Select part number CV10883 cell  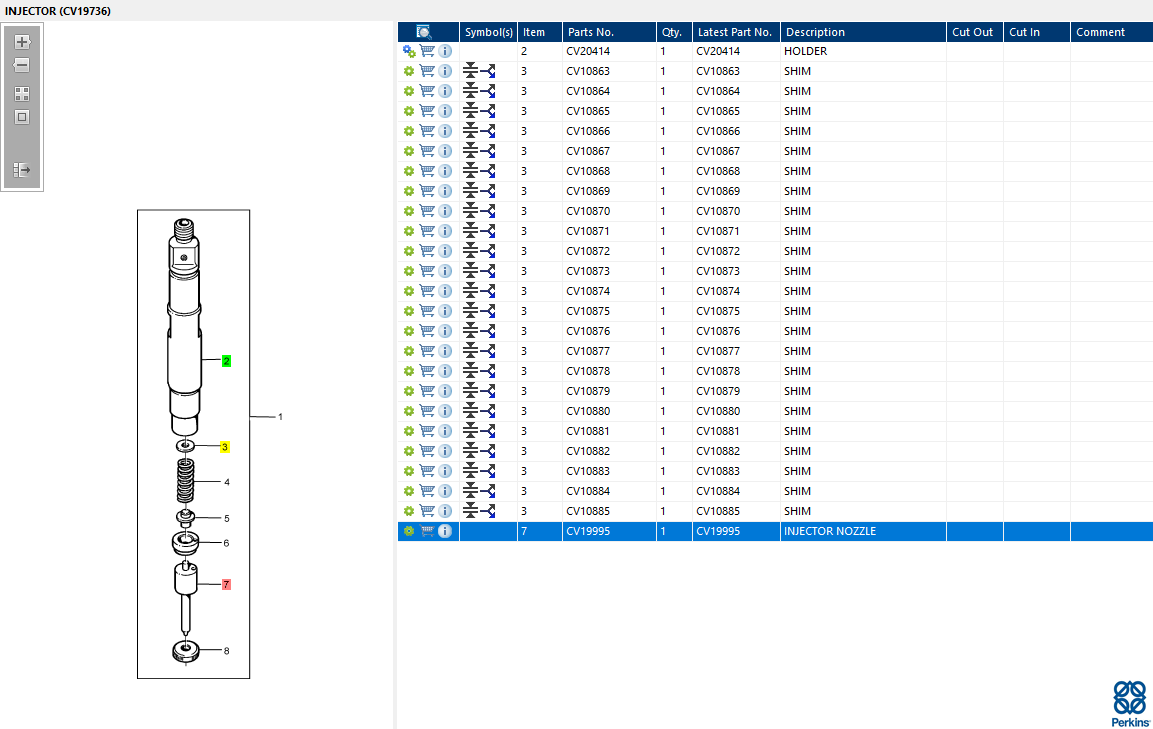pyautogui.click(x=609, y=471)
